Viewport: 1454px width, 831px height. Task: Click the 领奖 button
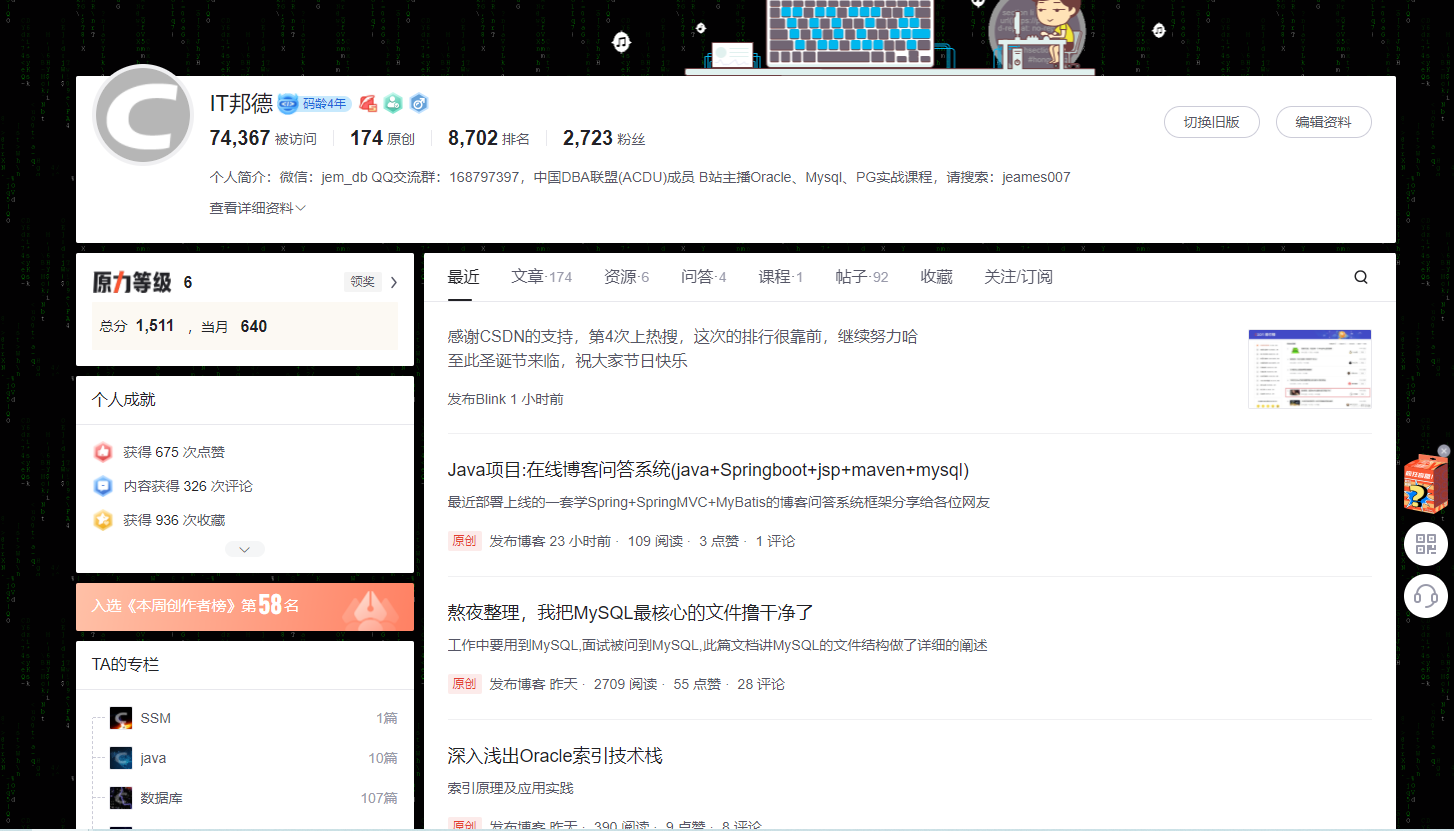coord(362,282)
